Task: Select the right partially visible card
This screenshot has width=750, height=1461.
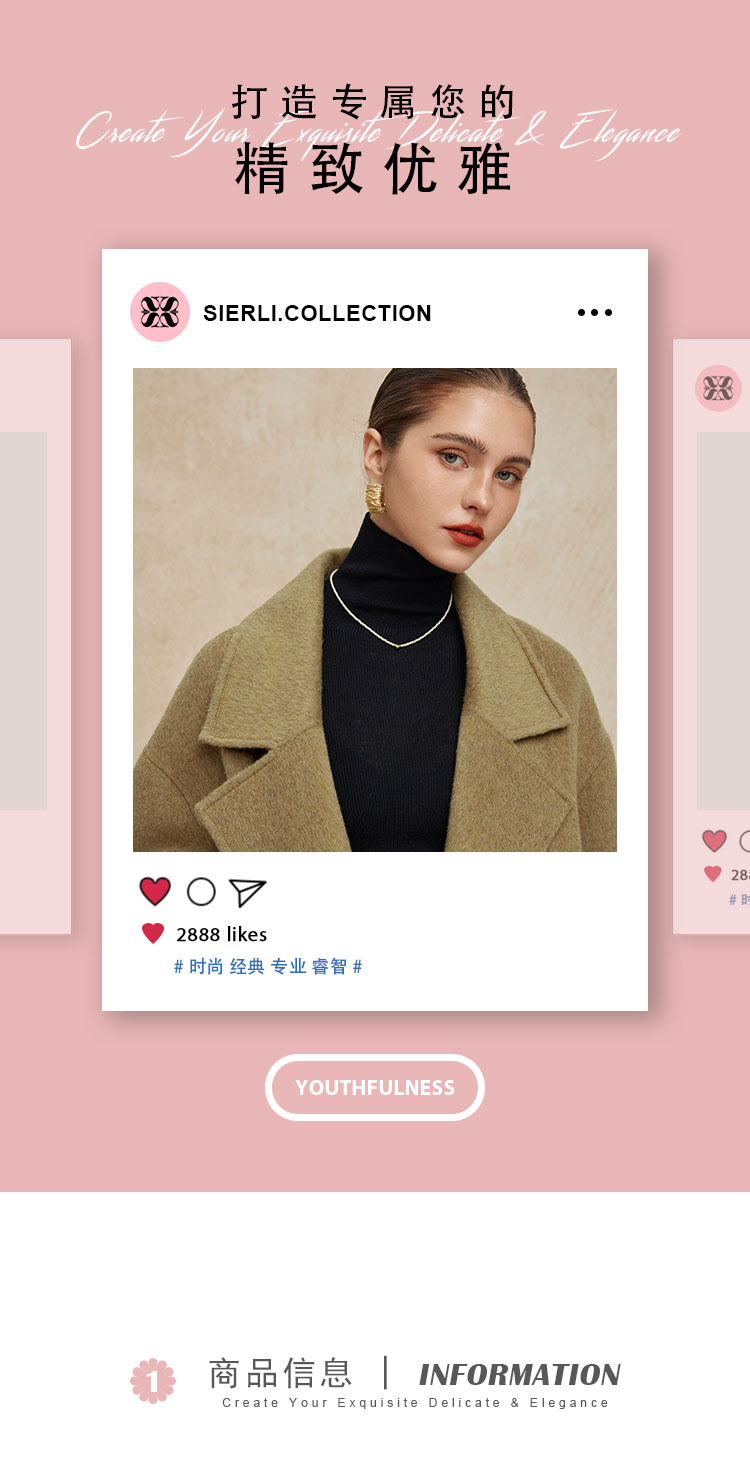Action: point(711,636)
